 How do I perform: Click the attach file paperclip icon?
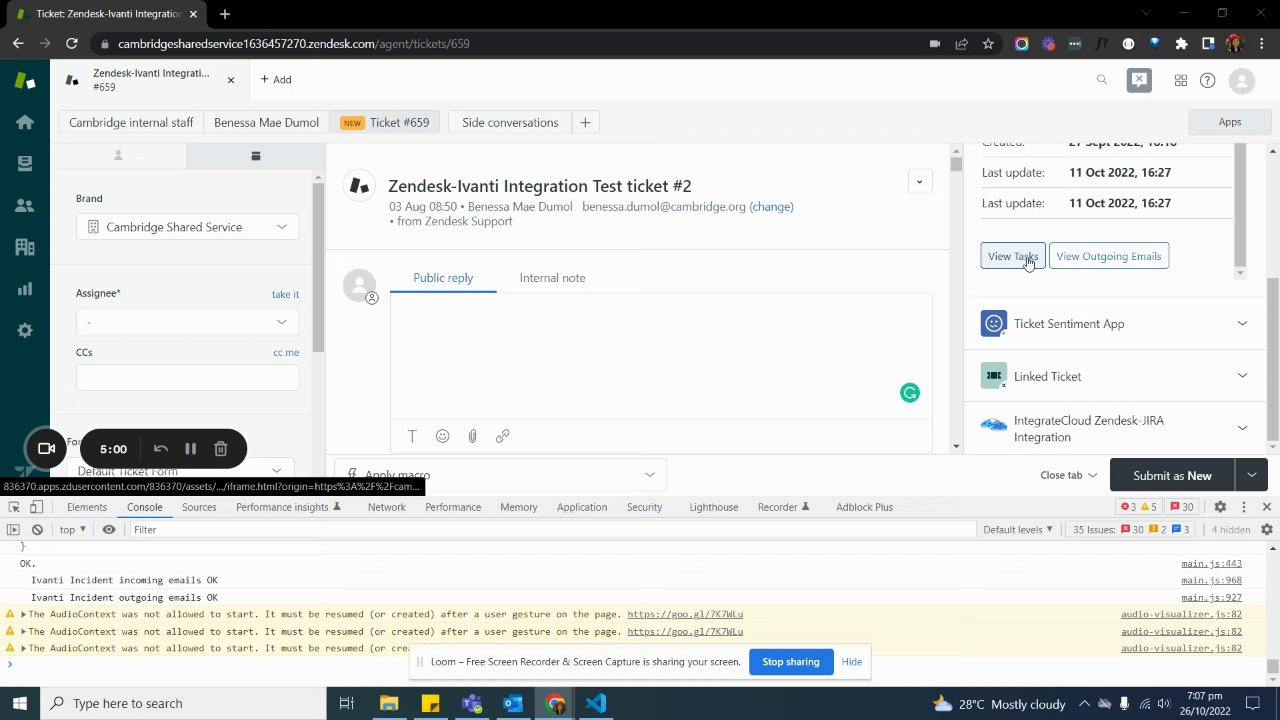click(x=472, y=436)
